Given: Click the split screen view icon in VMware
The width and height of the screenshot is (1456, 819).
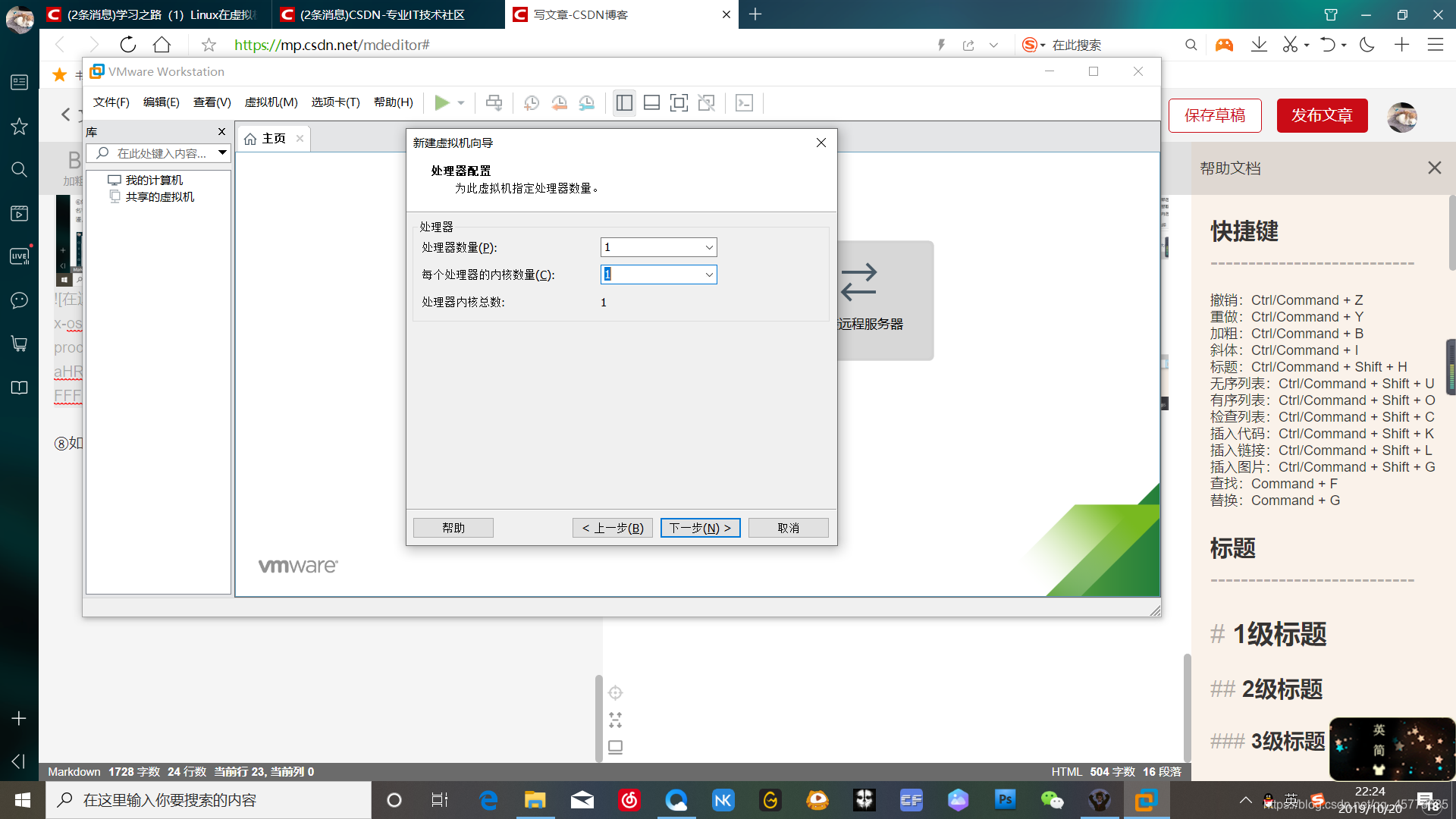Looking at the screenshot, I should [x=623, y=102].
